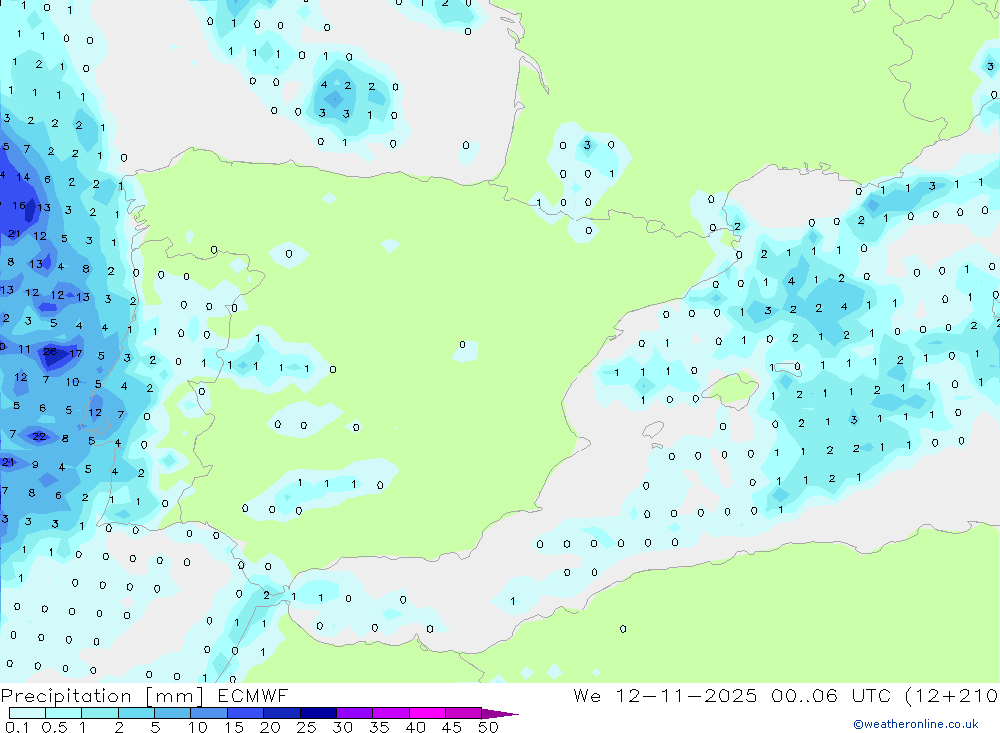Viewport: 1000px width, 733px height.
Task: Click the '0.1' legend scale label
Action: point(17,727)
